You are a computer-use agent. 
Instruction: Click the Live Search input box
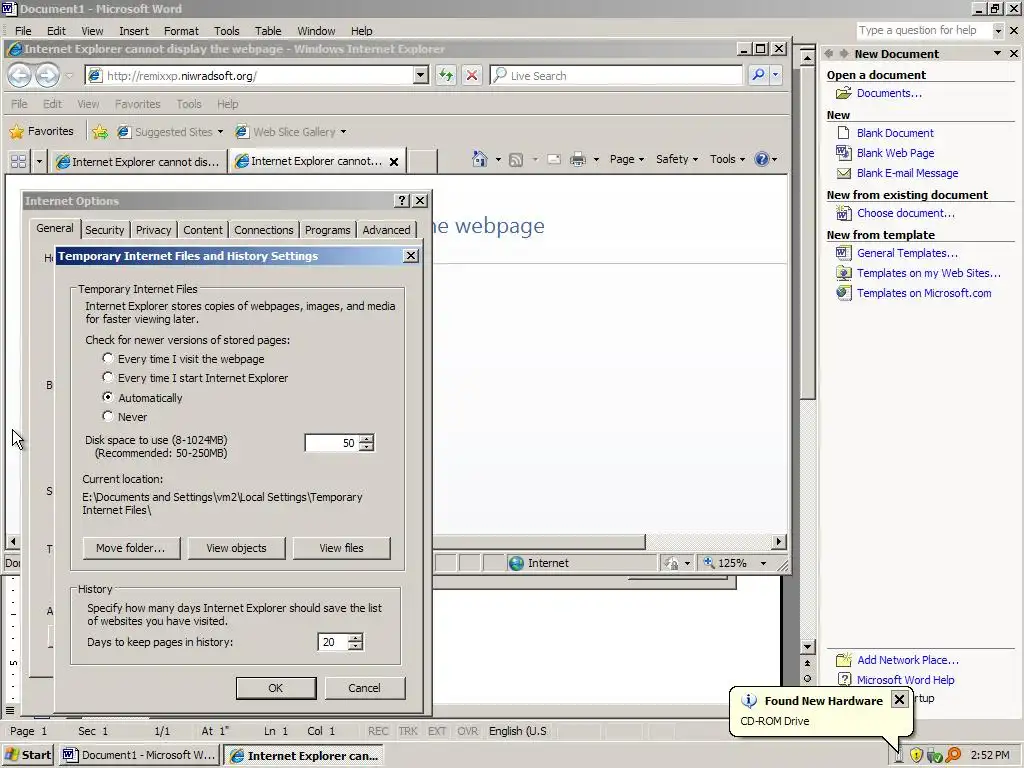pos(617,75)
